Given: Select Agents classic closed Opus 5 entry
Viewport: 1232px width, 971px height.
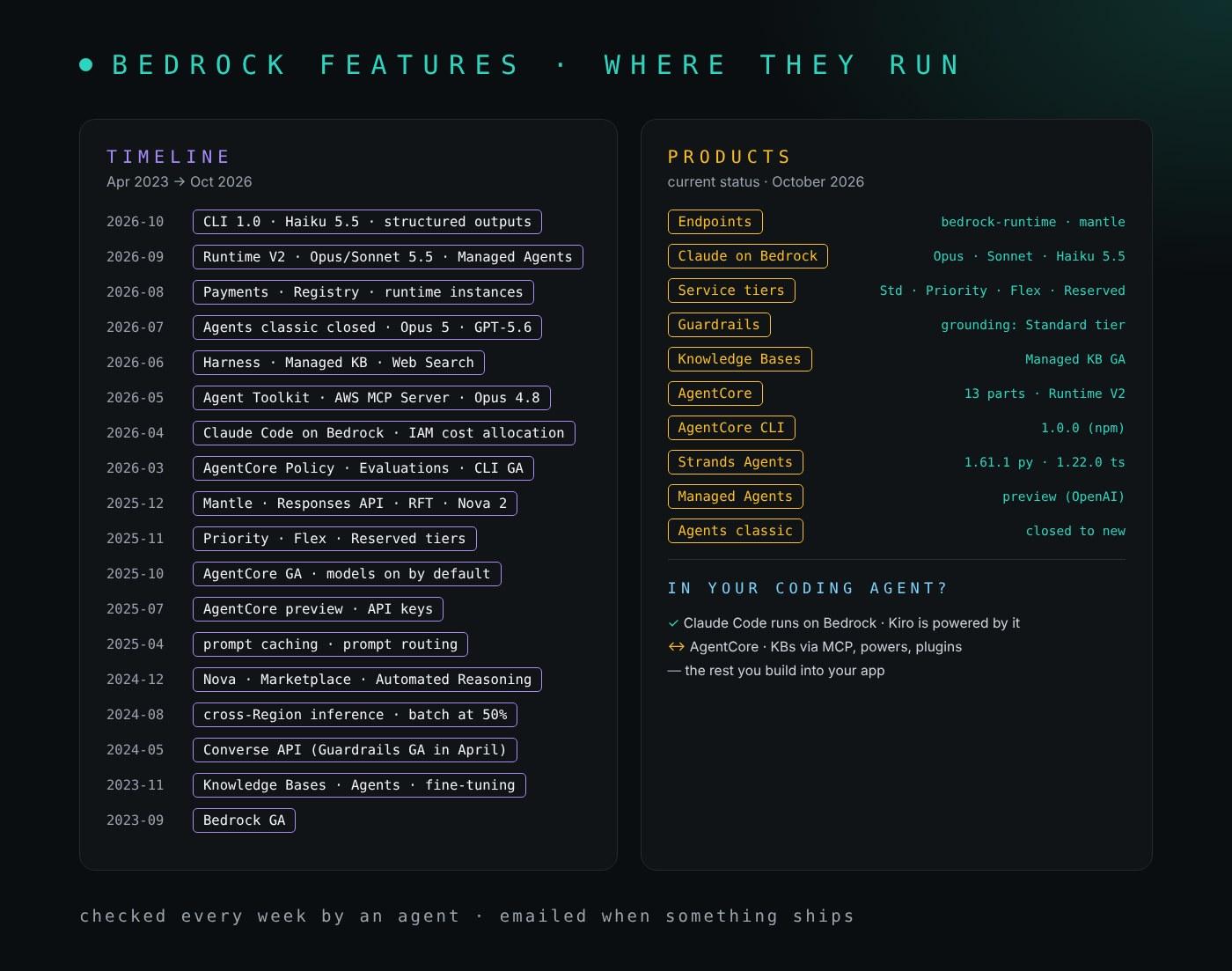Looking at the screenshot, I should click(x=367, y=327).
